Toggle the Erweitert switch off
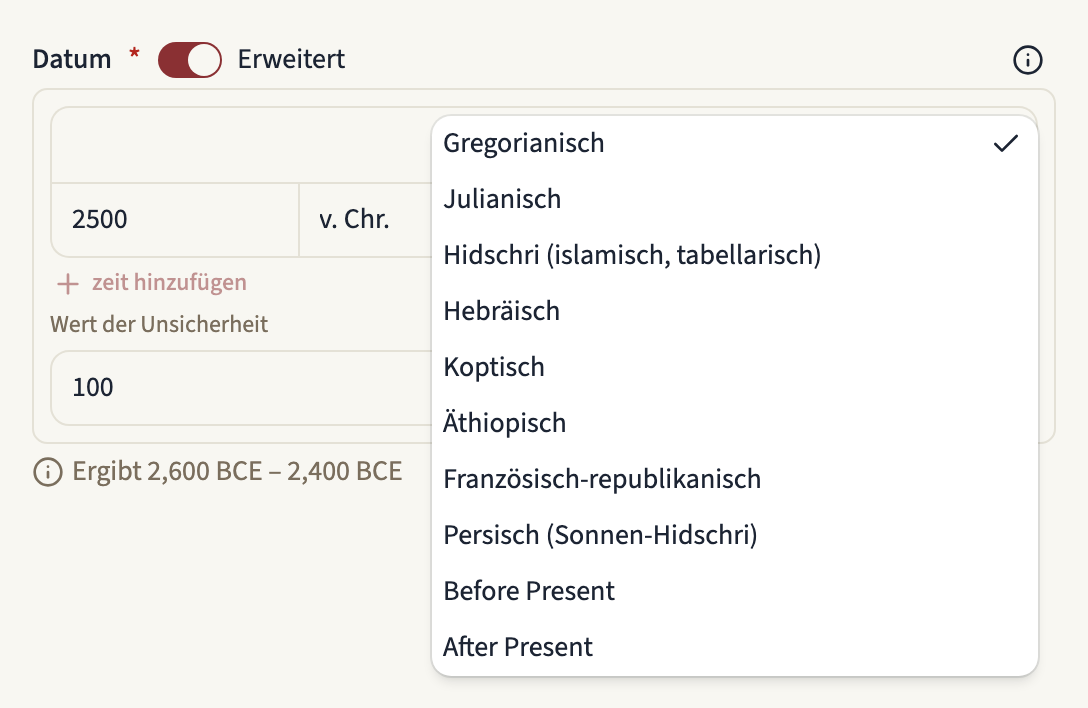This screenshot has width=1088, height=708. (x=189, y=60)
